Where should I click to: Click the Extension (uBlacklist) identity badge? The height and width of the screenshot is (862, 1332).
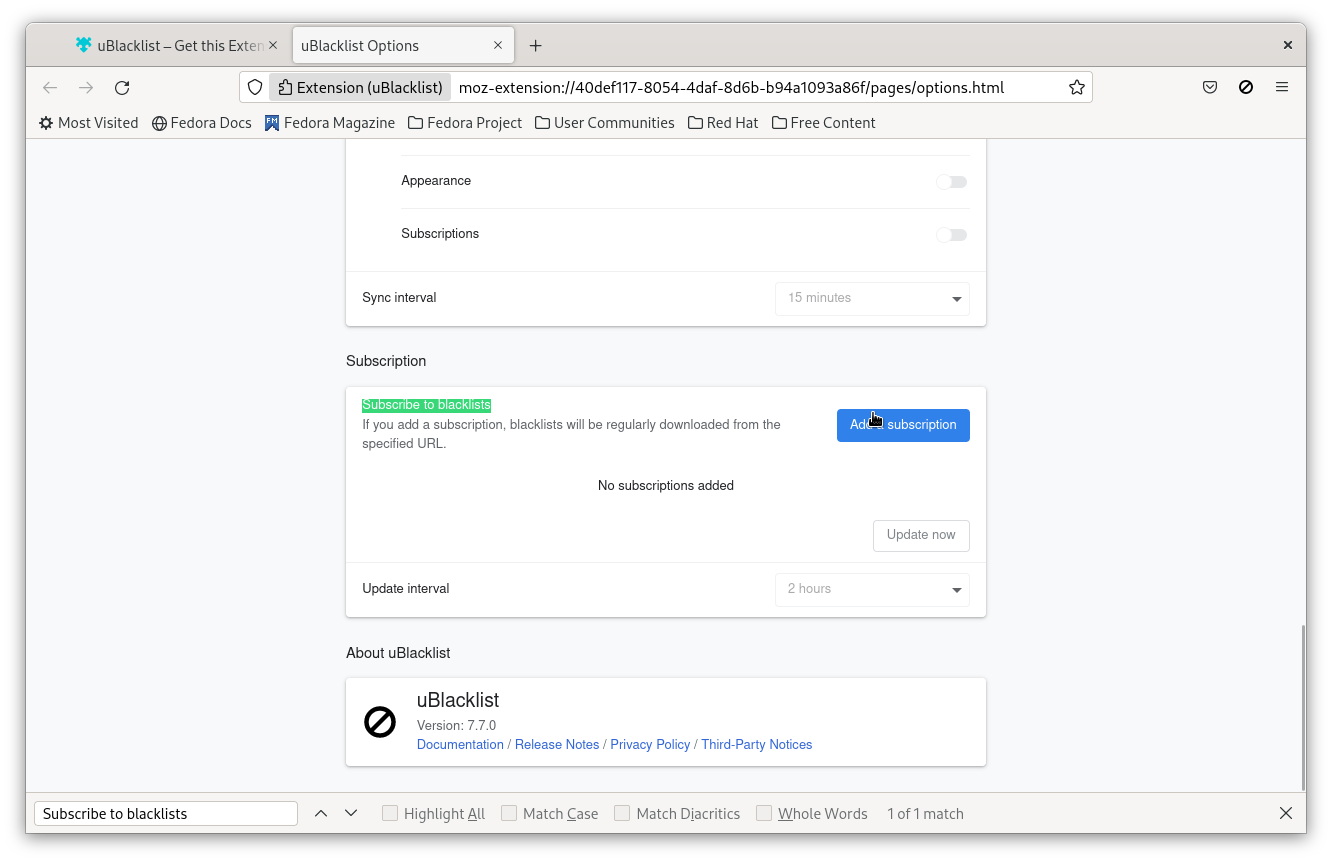click(x=360, y=87)
